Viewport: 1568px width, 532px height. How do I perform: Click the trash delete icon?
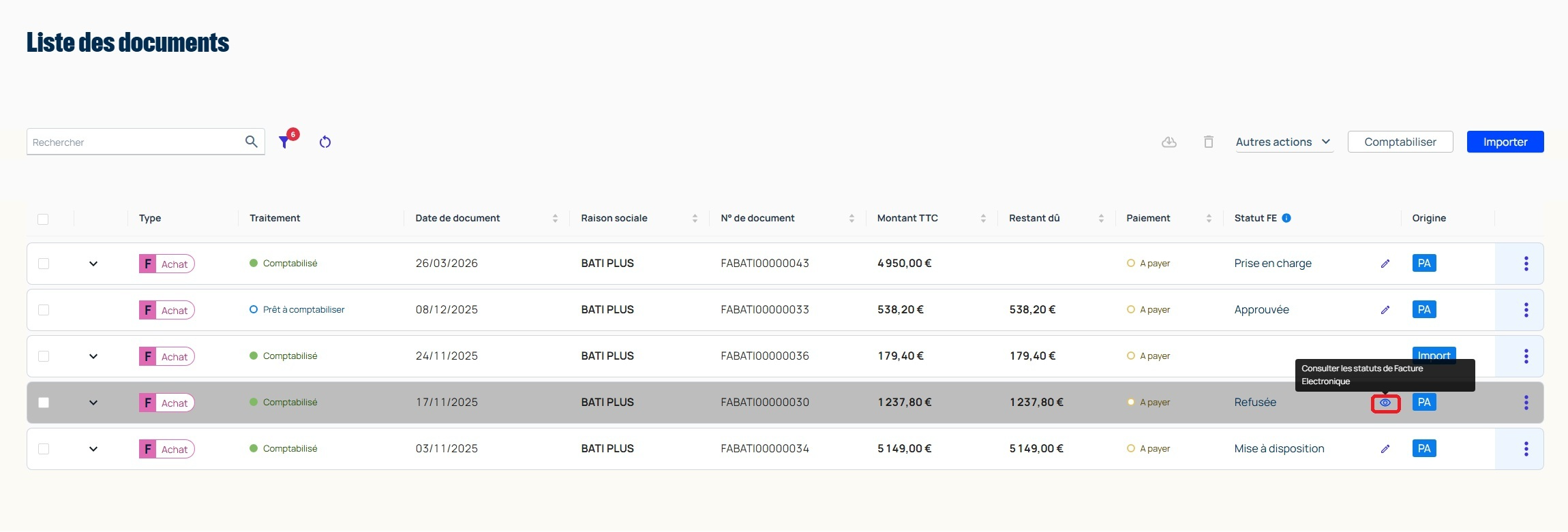[1209, 142]
